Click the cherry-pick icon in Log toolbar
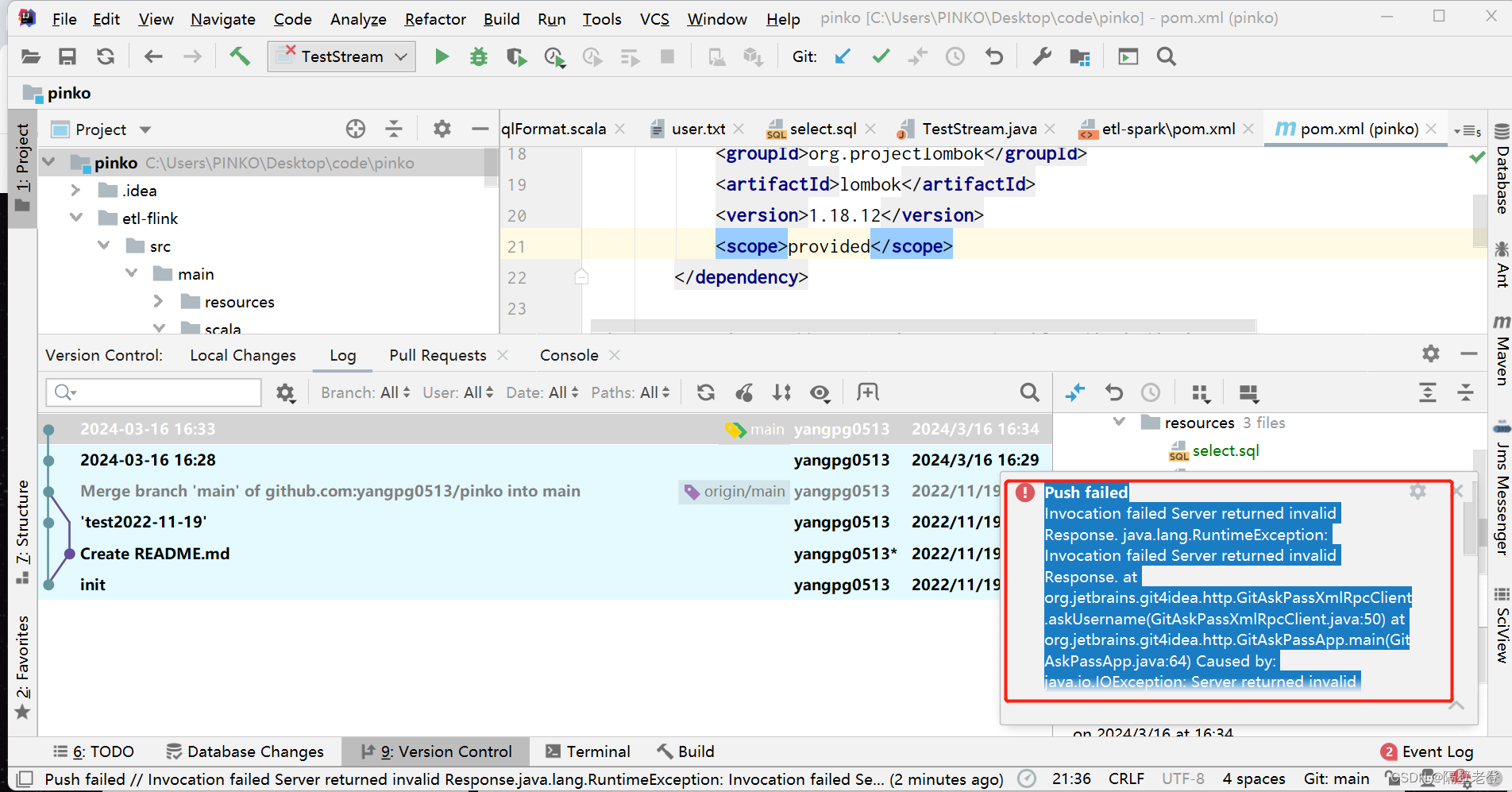Viewport: 1512px width, 792px height. [744, 392]
